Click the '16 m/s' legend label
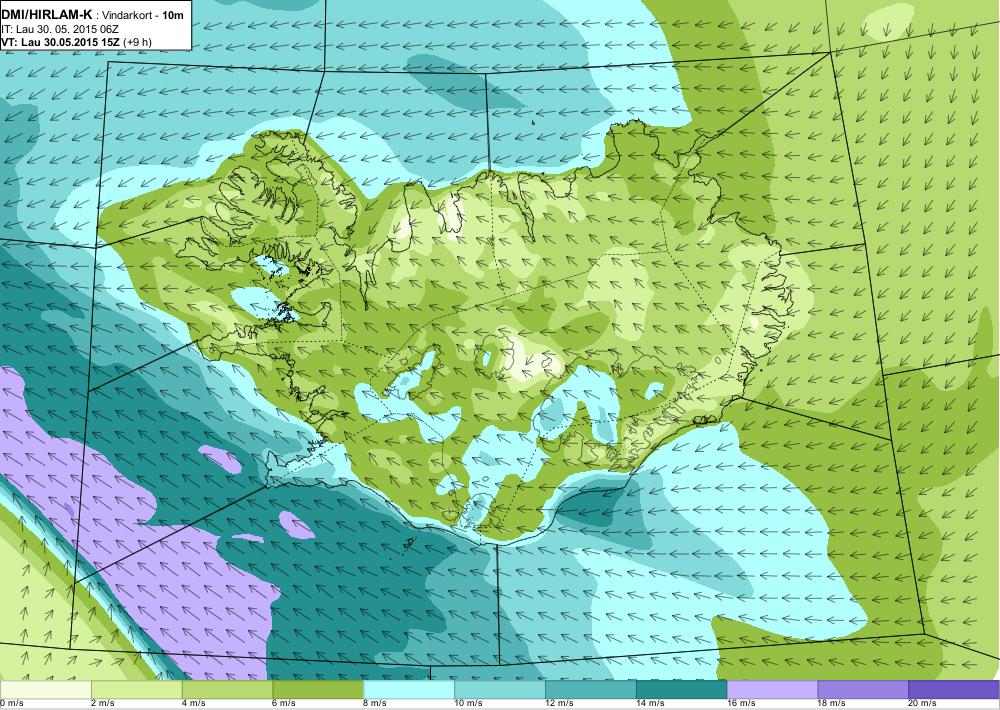Screen dimensions: 1000x710 740,703
